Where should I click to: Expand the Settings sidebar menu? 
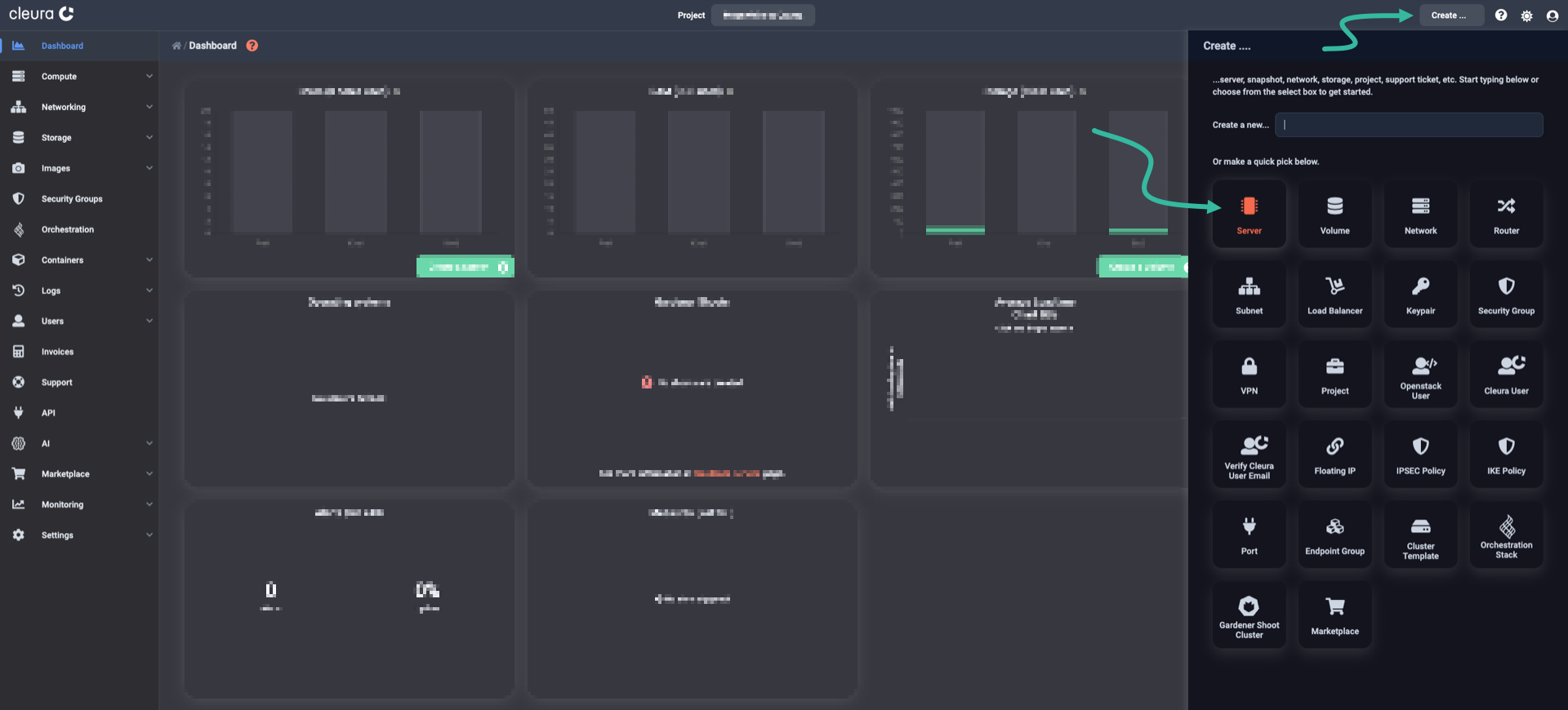[79, 535]
